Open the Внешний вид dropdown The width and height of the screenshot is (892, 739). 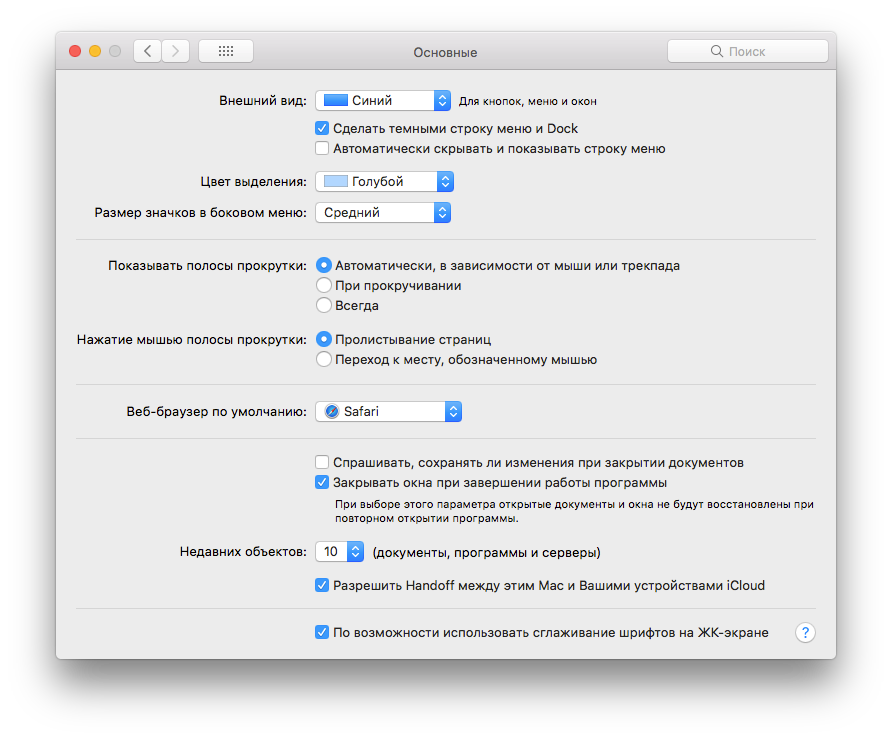[x=383, y=101]
